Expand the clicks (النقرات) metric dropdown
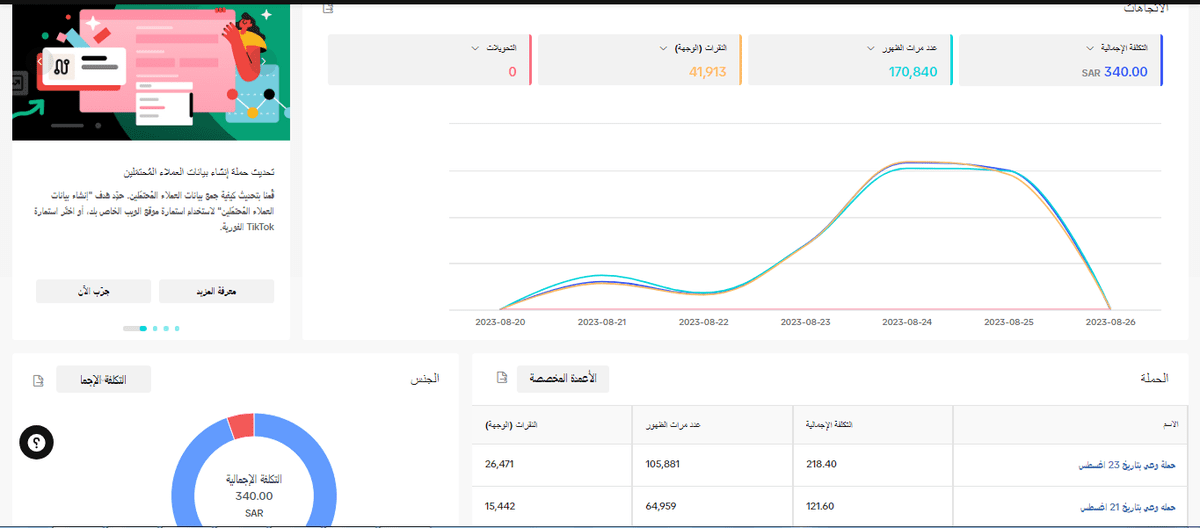This screenshot has height=528, width=1200. coord(663,48)
